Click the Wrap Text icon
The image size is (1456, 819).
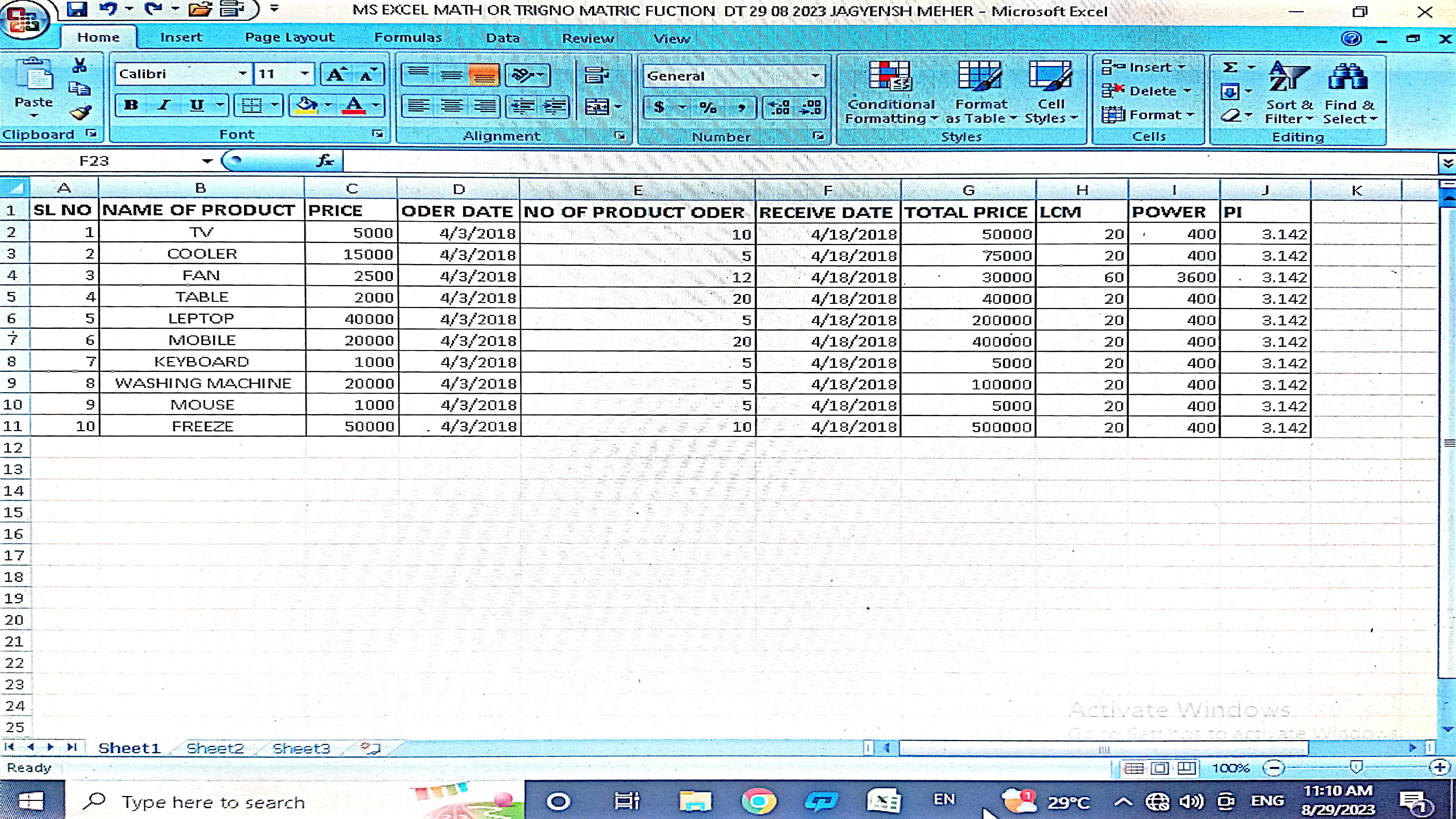click(x=596, y=75)
